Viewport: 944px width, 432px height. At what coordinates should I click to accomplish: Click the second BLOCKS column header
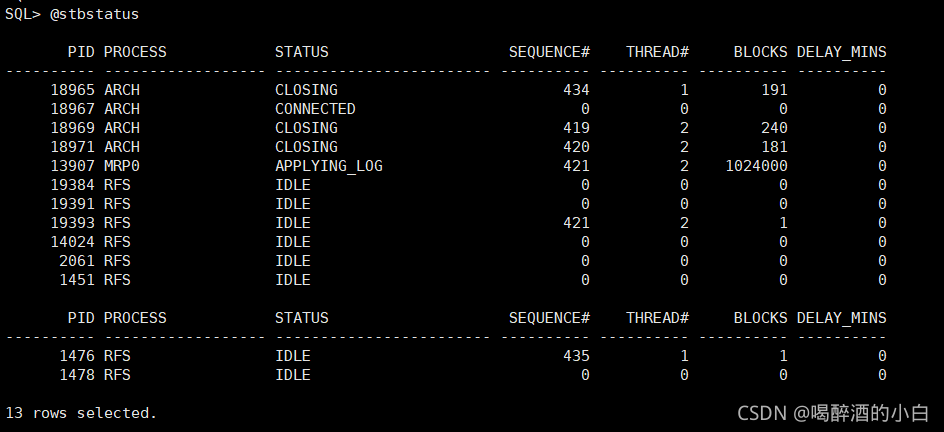[x=760, y=318]
